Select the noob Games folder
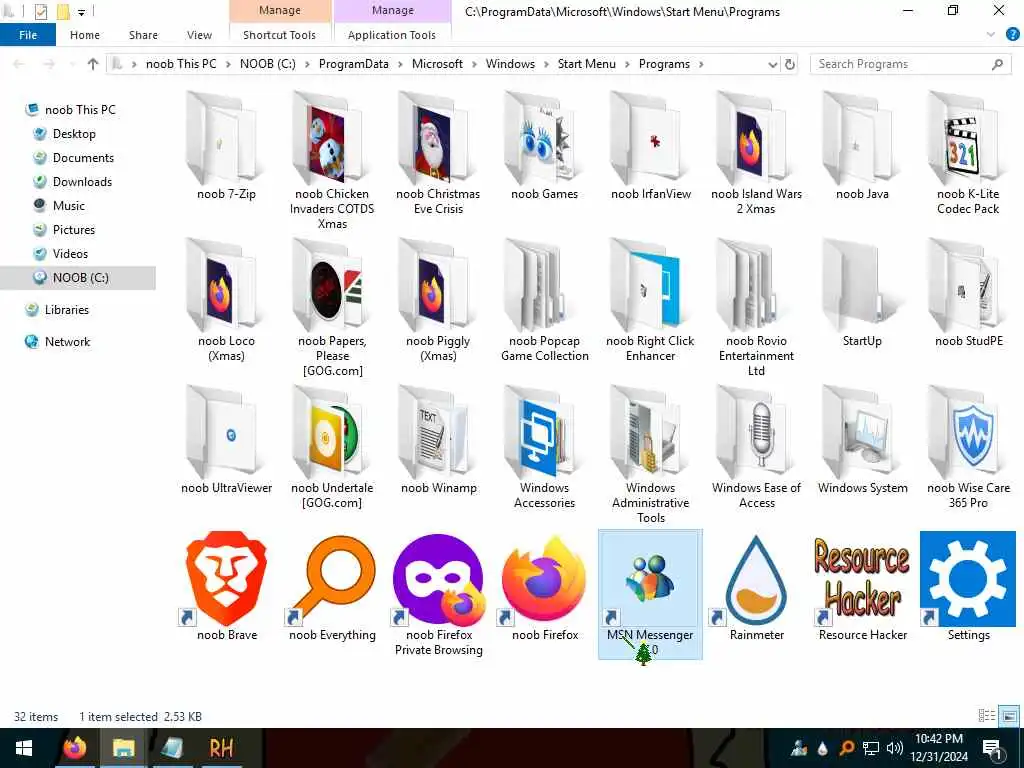This screenshot has height=768, width=1024. click(x=544, y=145)
